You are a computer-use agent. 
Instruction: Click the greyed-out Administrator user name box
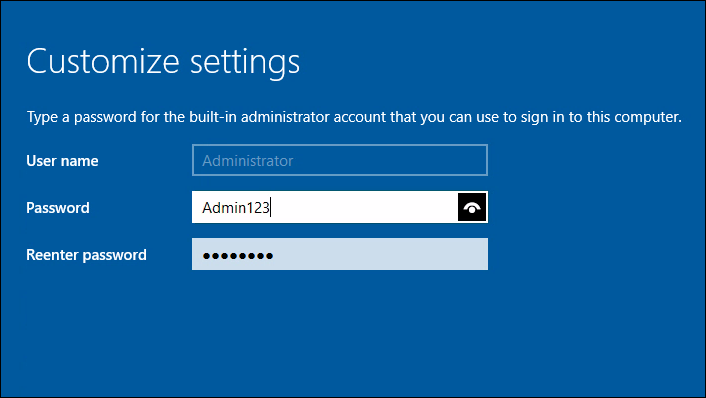click(340, 160)
